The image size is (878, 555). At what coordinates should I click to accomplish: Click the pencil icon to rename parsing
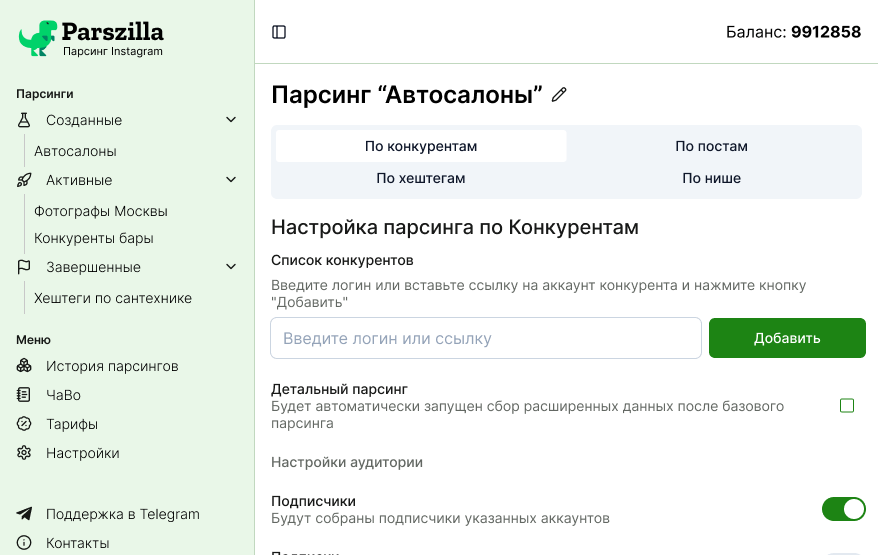pyautogui.click(x=559, y=95)
